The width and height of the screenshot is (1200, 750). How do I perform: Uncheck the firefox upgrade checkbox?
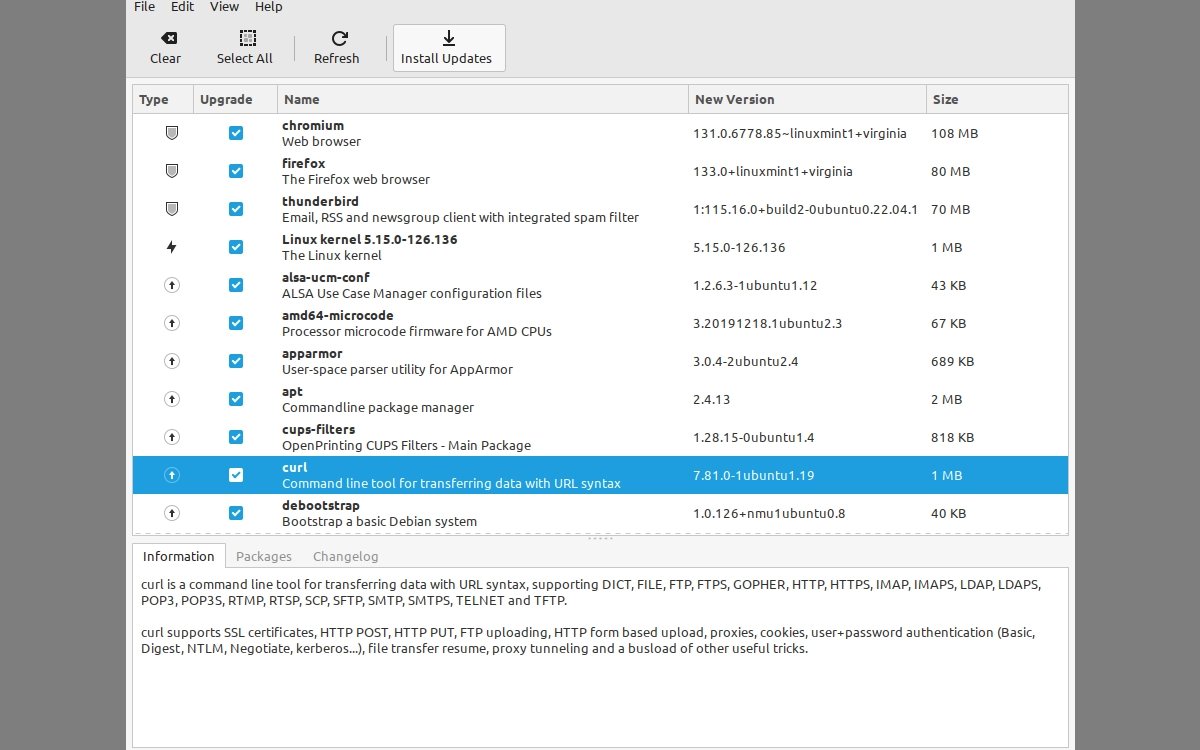tap(236, 171)
